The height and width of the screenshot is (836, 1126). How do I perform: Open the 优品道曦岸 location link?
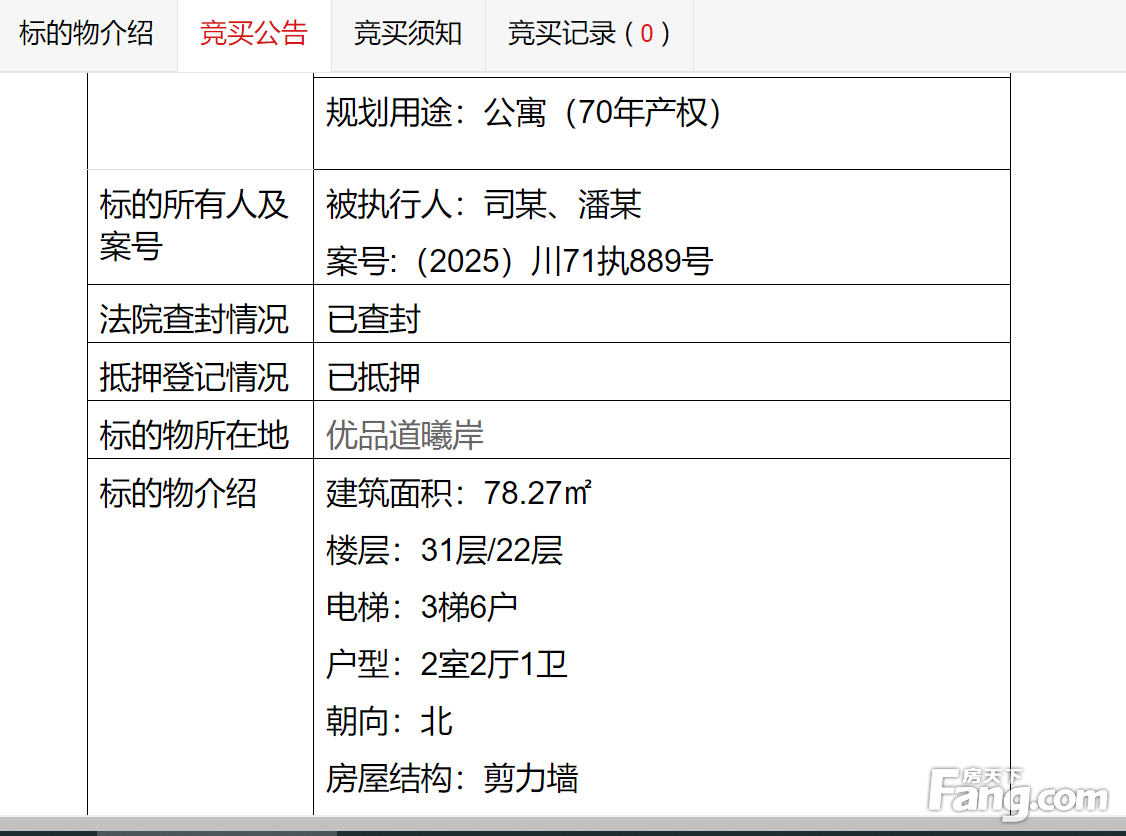point(405,435)
